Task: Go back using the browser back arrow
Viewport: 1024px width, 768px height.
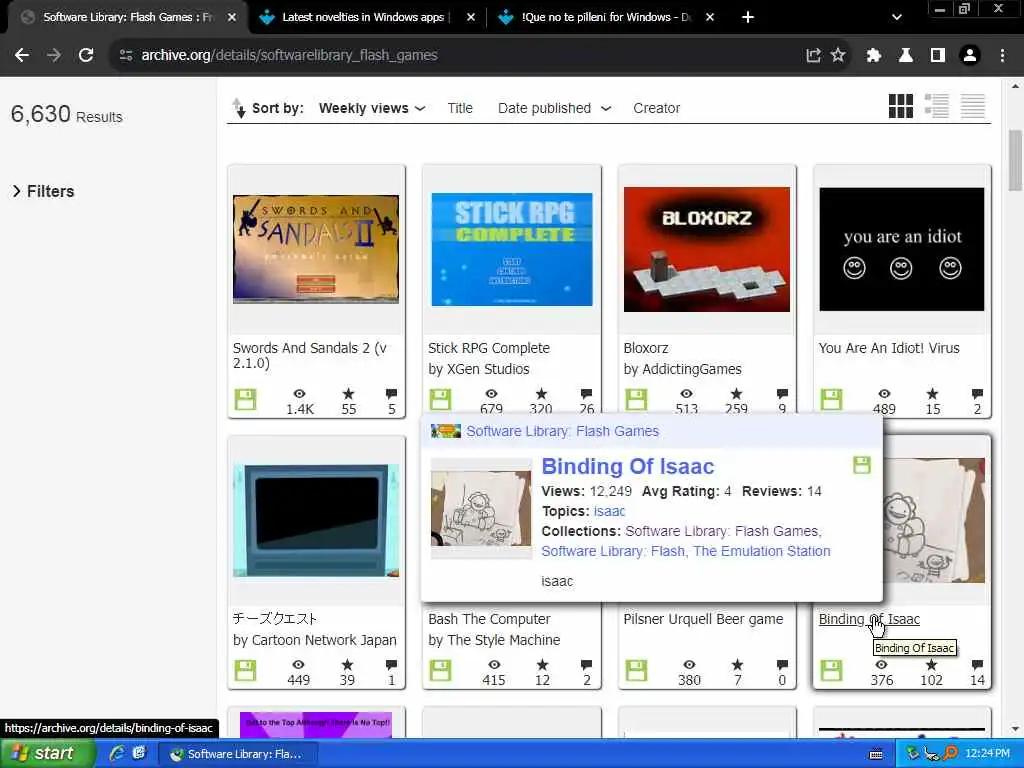Action: [x=22, y=56]
